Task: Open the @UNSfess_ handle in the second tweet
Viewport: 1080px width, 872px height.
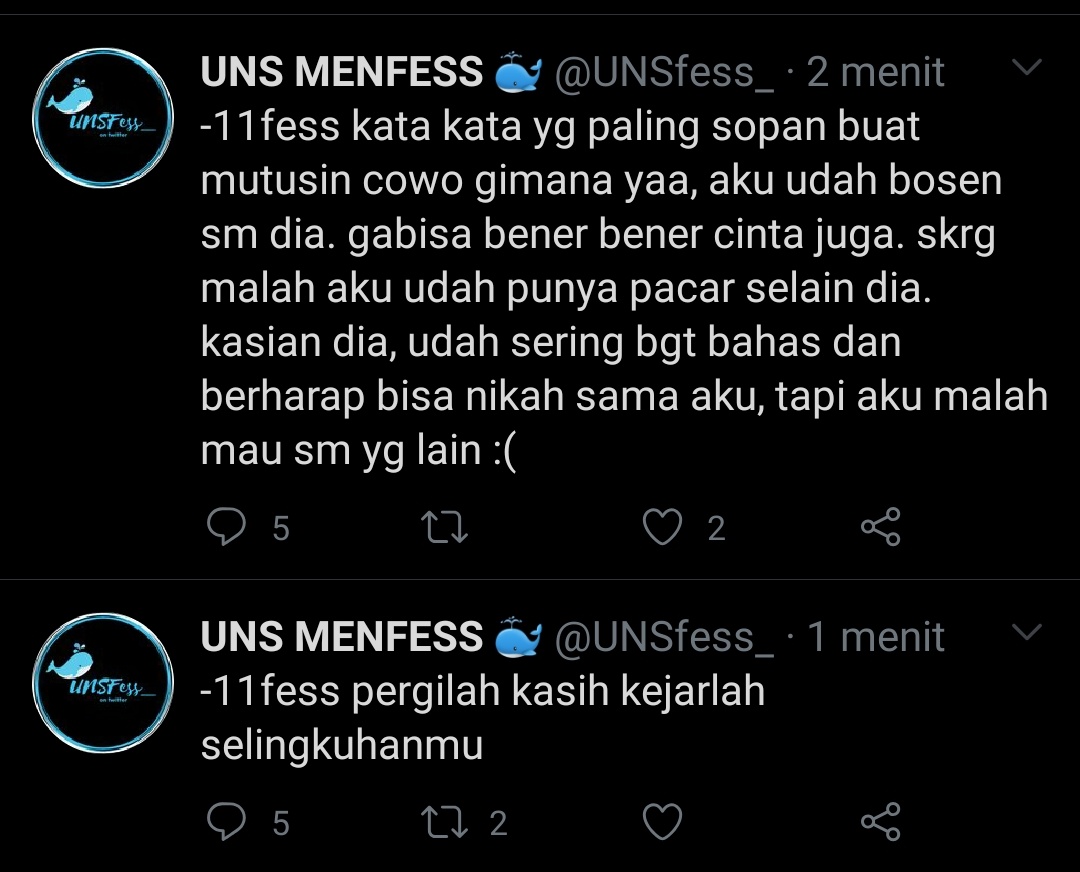Action: point(664,638)
